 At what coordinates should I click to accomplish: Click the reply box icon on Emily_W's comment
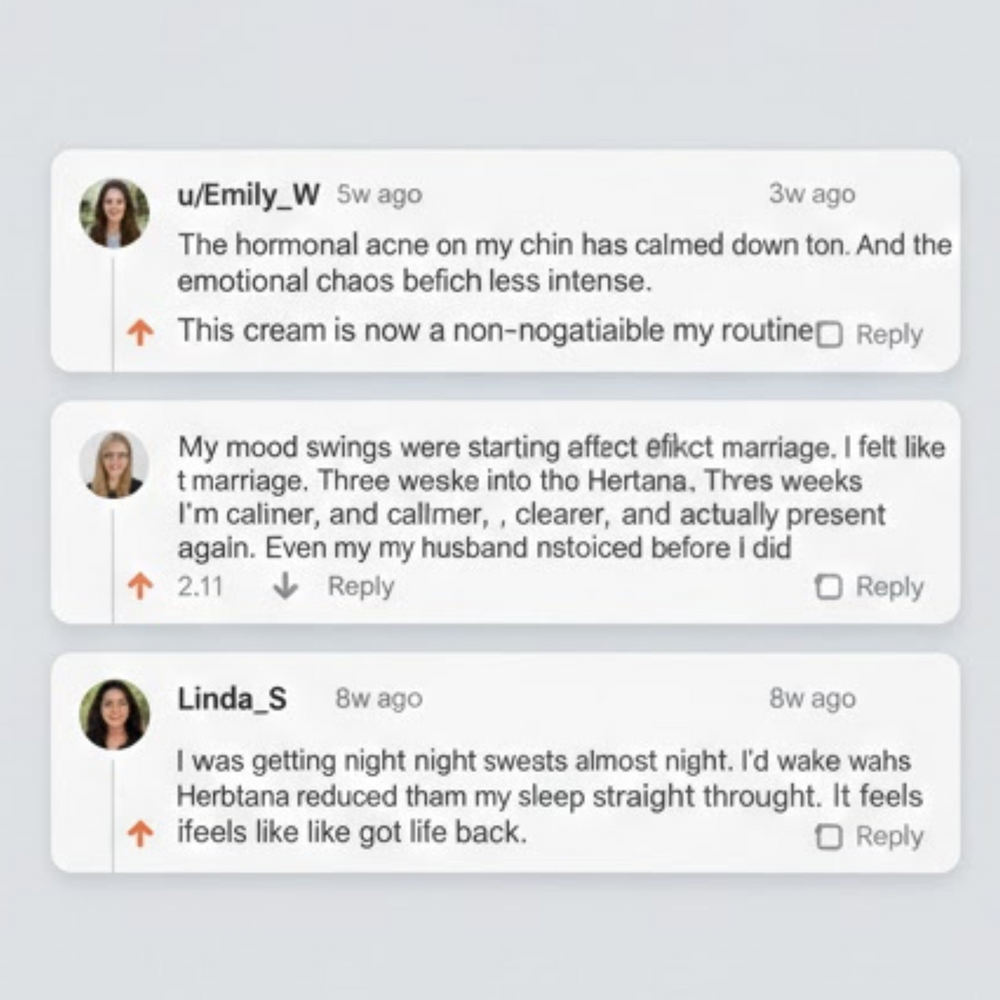click(x=829, y=335)
